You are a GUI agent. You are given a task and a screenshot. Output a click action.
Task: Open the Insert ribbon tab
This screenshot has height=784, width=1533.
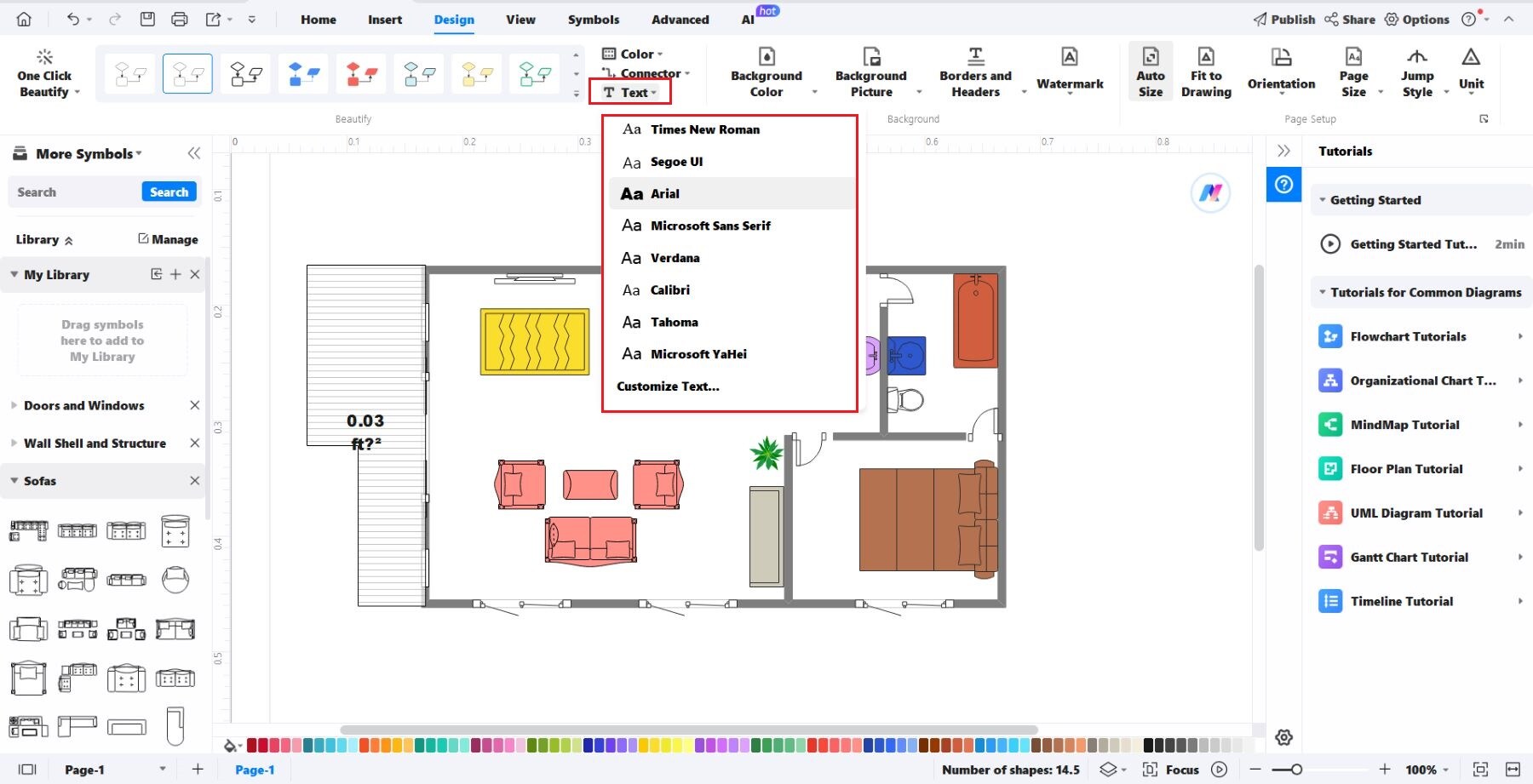click(385, 20)
